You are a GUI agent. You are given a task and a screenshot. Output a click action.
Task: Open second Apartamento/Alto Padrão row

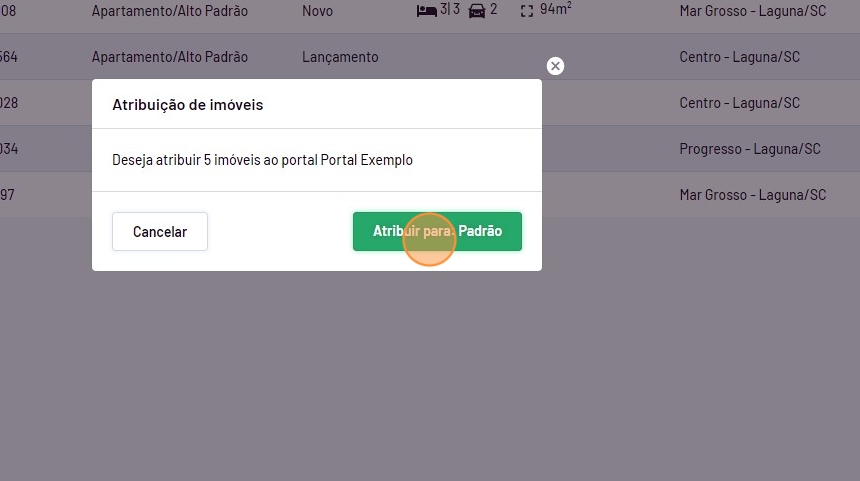pyautogui.click(x=169, y=57)
